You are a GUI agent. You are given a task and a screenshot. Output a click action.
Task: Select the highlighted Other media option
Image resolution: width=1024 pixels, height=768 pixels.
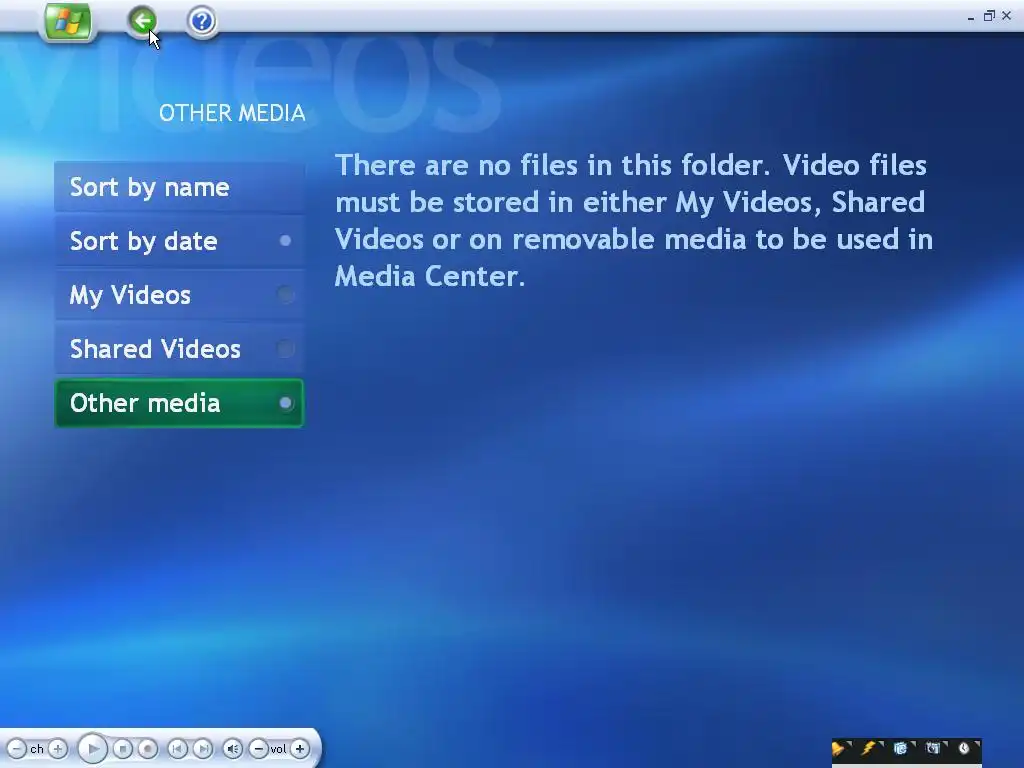(179, 403)
